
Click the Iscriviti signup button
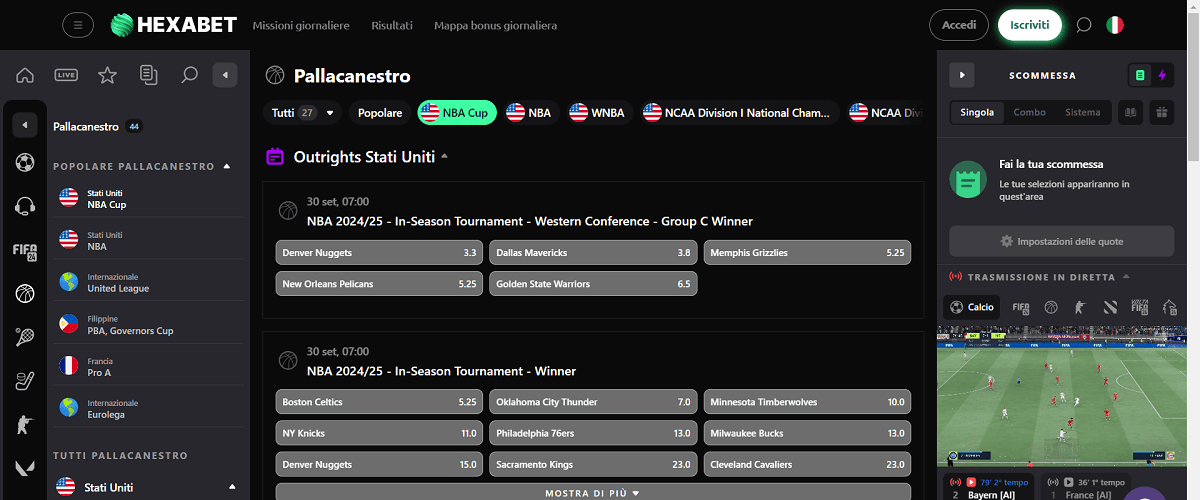[x=1030, y=25]
